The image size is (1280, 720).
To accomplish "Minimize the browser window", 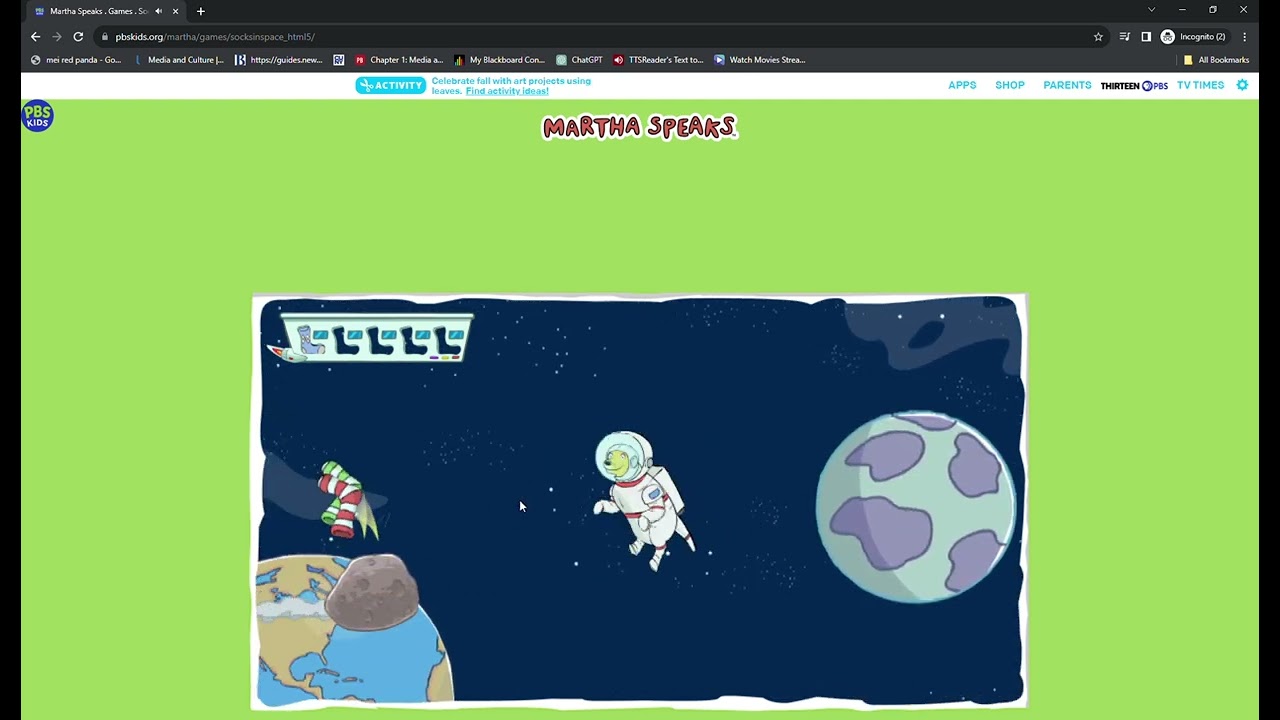I will pyautogui.click(x=1182, y=10).
